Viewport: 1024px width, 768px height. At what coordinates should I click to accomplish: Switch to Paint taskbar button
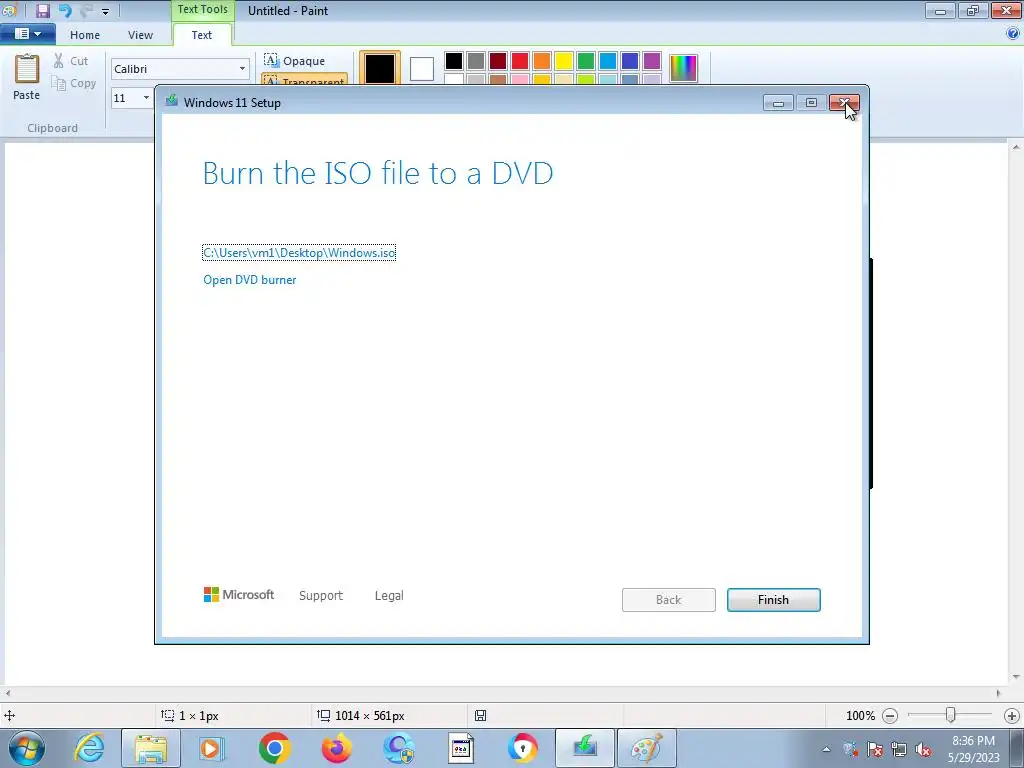click(647, 748)
